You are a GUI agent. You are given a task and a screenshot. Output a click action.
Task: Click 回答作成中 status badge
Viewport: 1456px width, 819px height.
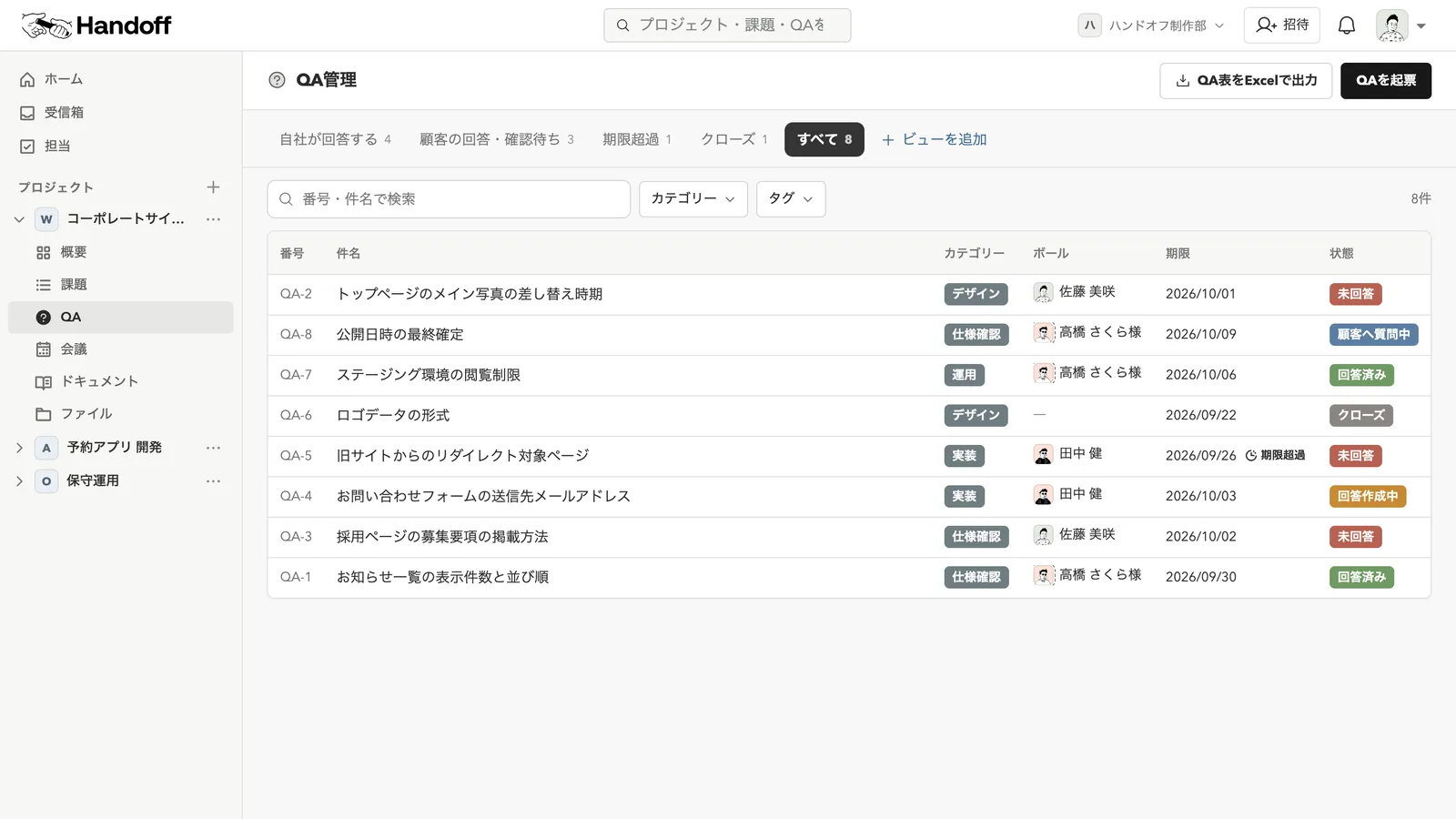tap(1368, 497)
